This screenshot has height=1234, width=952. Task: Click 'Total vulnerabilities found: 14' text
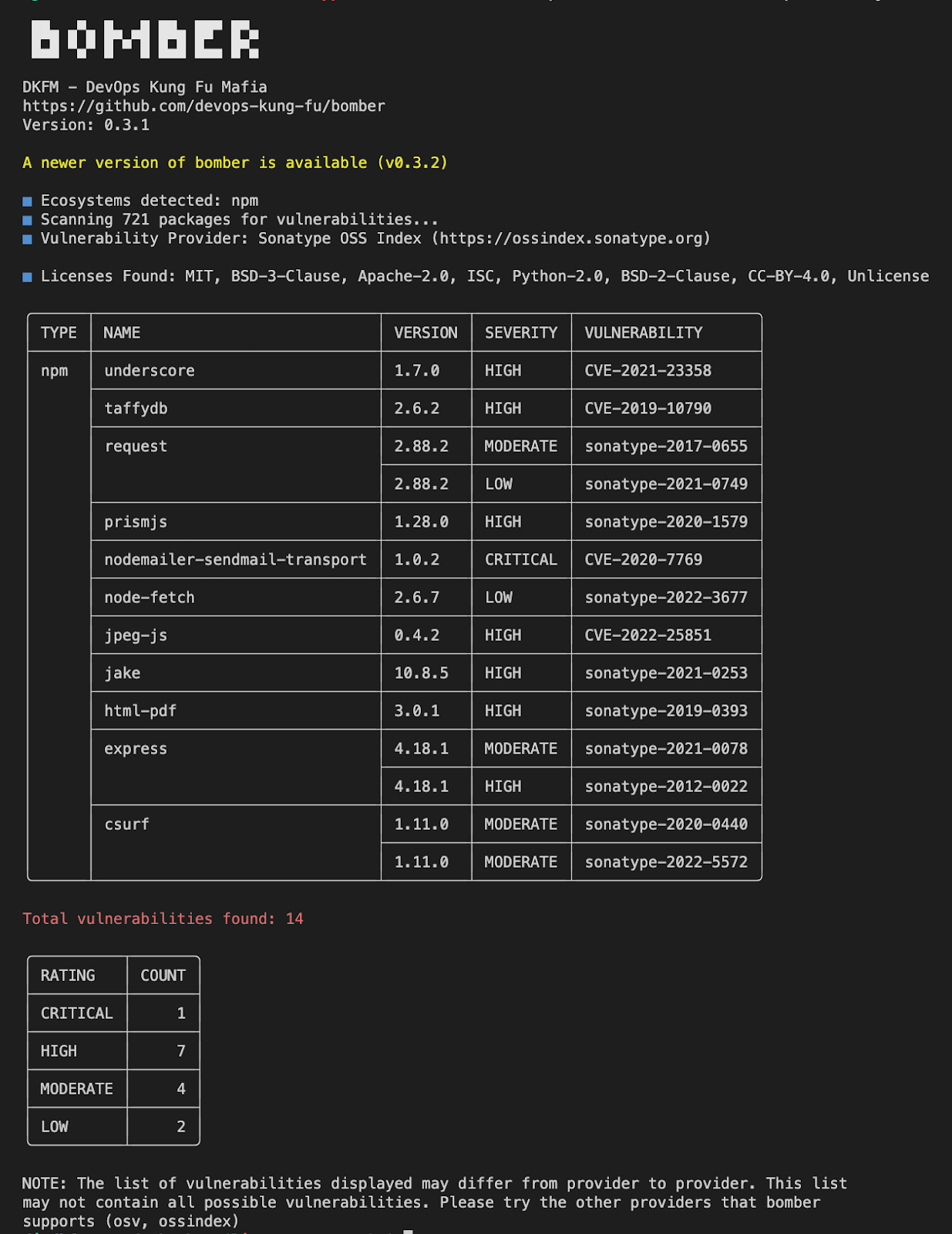click(x=163, y=919)
